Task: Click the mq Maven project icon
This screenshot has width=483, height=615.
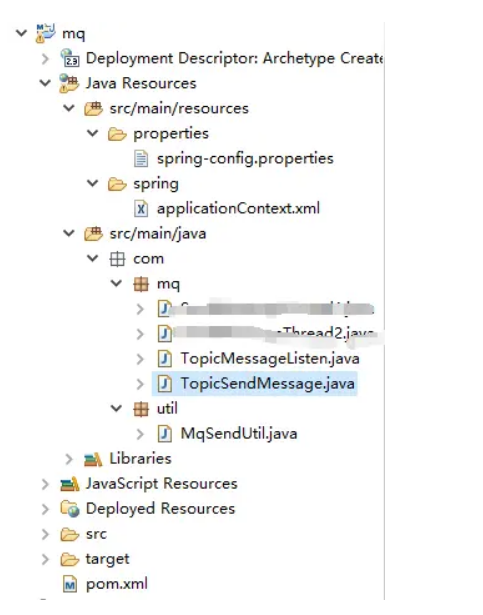Action: point(45,33)
